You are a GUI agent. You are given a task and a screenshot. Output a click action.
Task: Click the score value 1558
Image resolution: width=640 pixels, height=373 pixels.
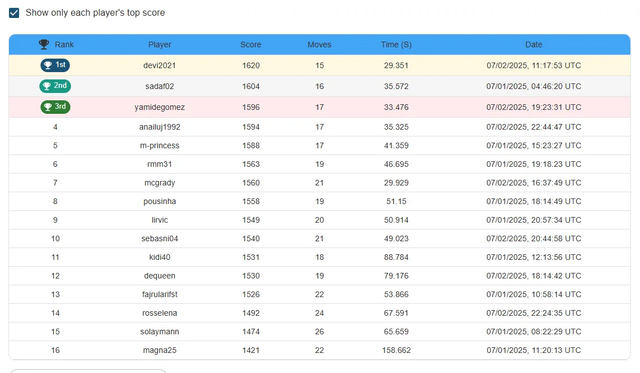click(251, 201)
